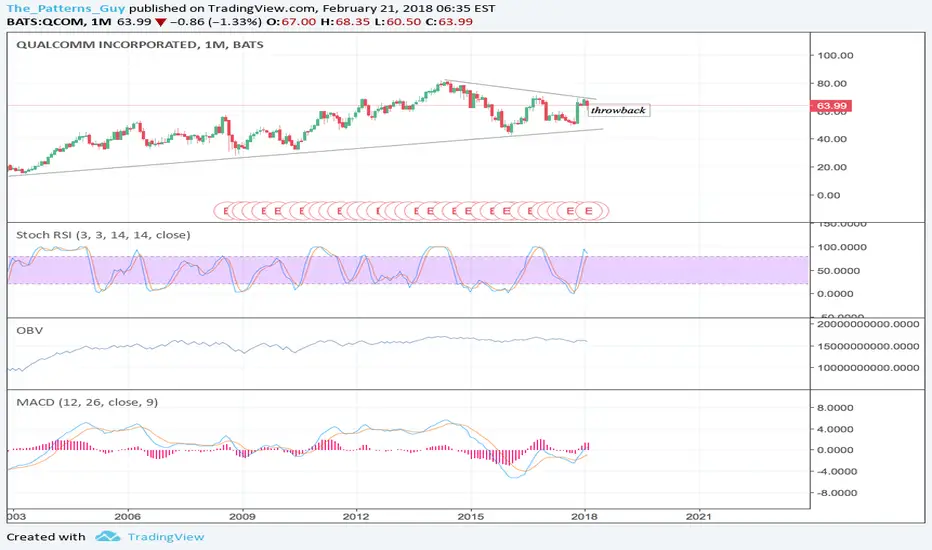Image resolution: width=932 pixels, height=550 pixels.
Task: Click the 0.00 price axis label
Action: pyautogui.click(x=829, y=195)
